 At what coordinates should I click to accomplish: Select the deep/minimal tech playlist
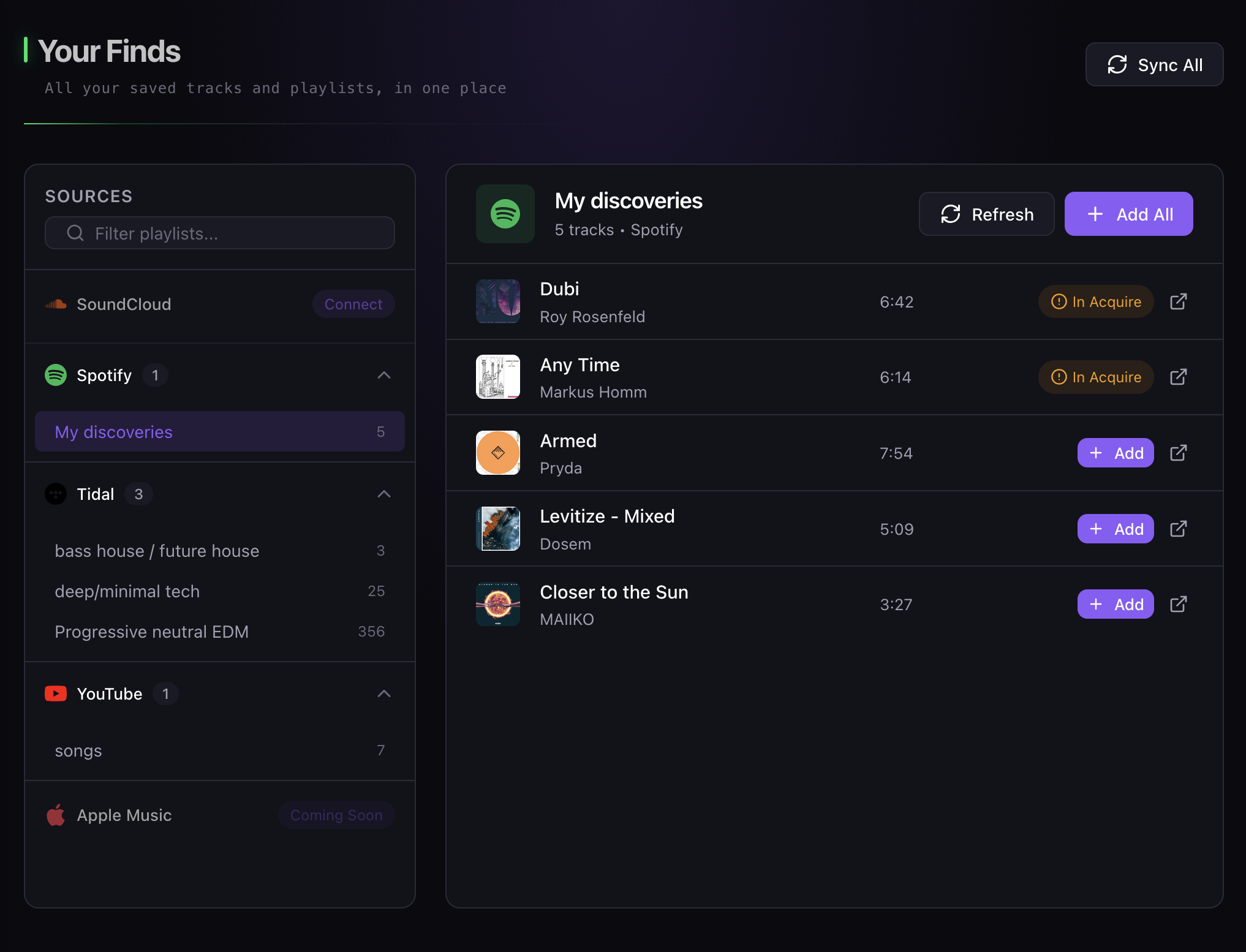[220, 591]
